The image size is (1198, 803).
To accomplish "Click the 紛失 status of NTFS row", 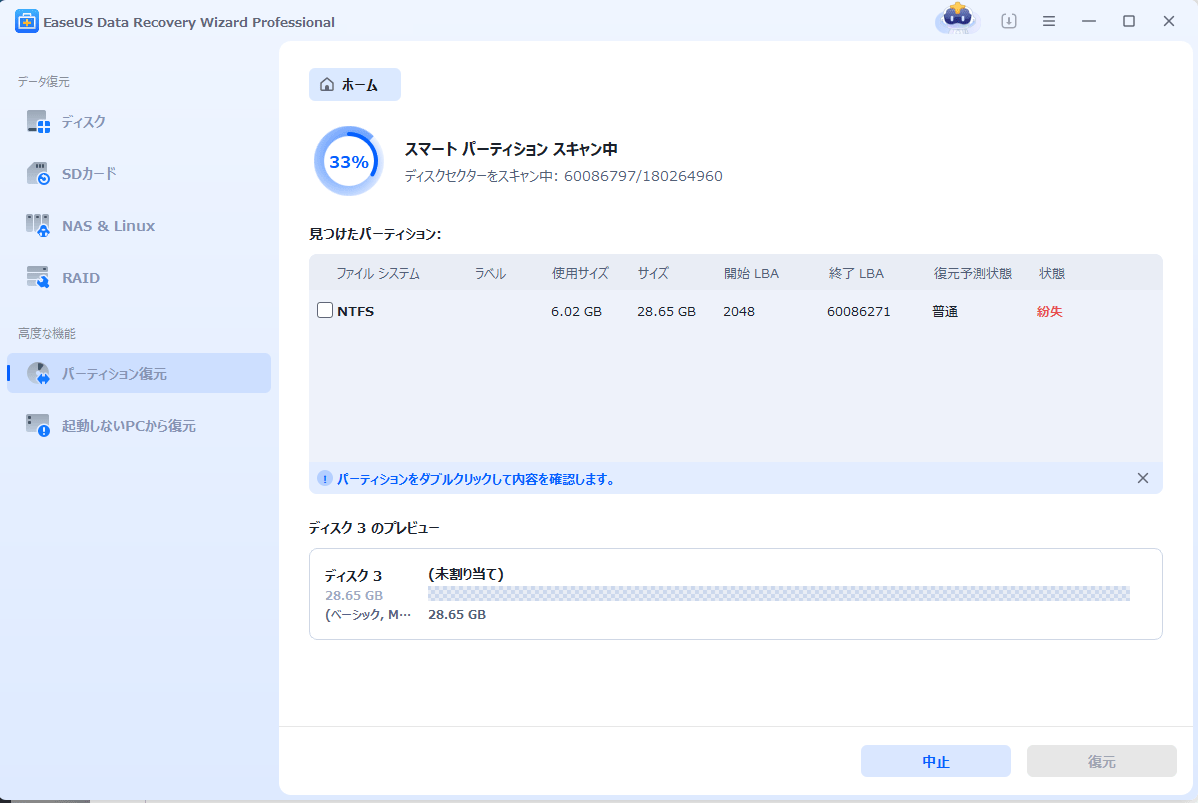I will pos(1049,311).
